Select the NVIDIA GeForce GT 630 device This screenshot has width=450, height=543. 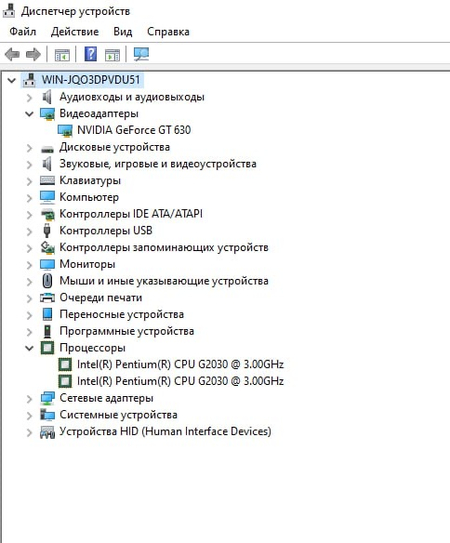pos(134,130)
